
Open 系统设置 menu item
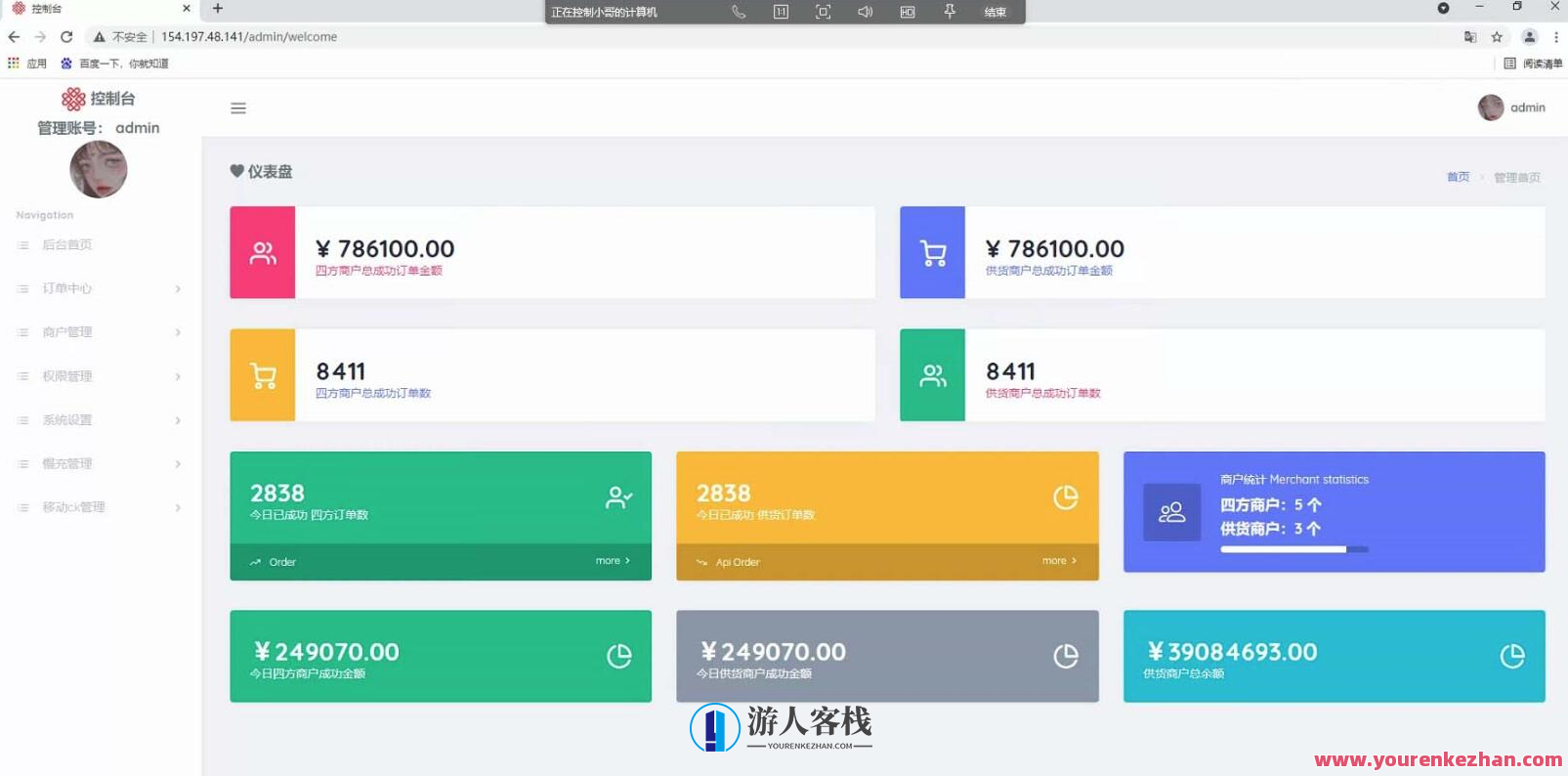(67, 420)
